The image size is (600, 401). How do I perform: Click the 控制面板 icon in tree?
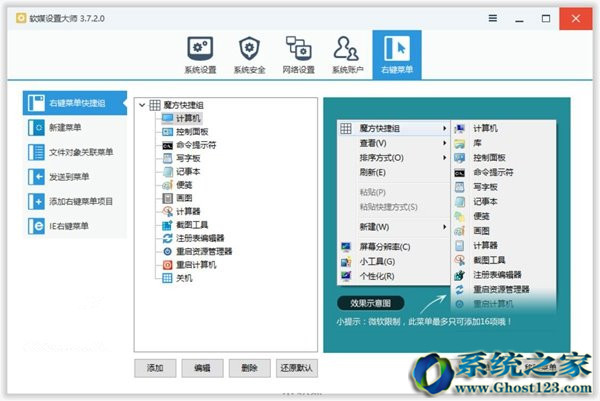pyautogui.click(x=167, y=132)
